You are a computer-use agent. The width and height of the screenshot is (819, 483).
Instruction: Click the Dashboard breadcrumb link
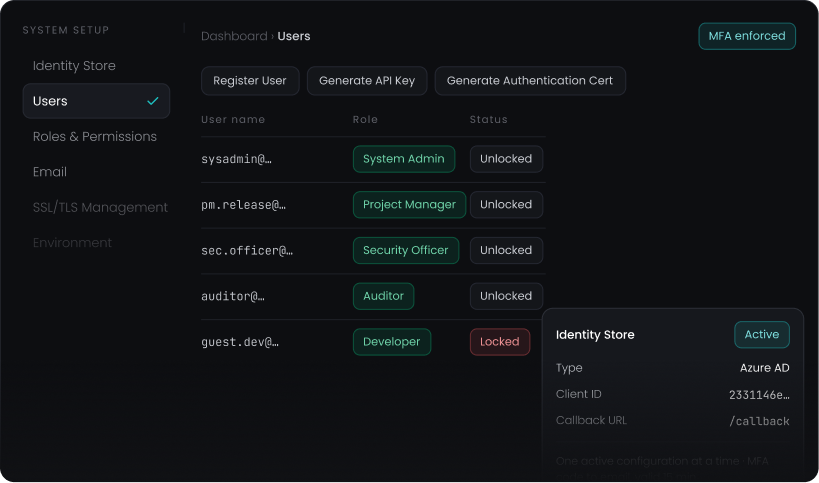(234, 36)
